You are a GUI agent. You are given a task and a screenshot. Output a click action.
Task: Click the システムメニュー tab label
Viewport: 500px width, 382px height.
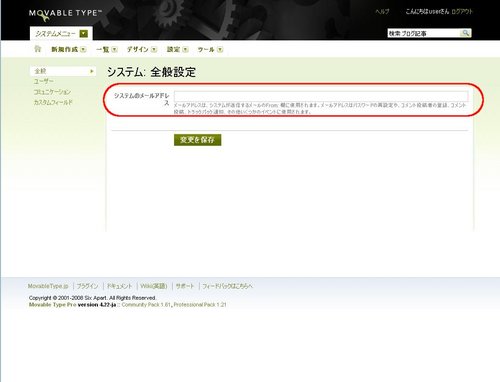coord(55,34)
